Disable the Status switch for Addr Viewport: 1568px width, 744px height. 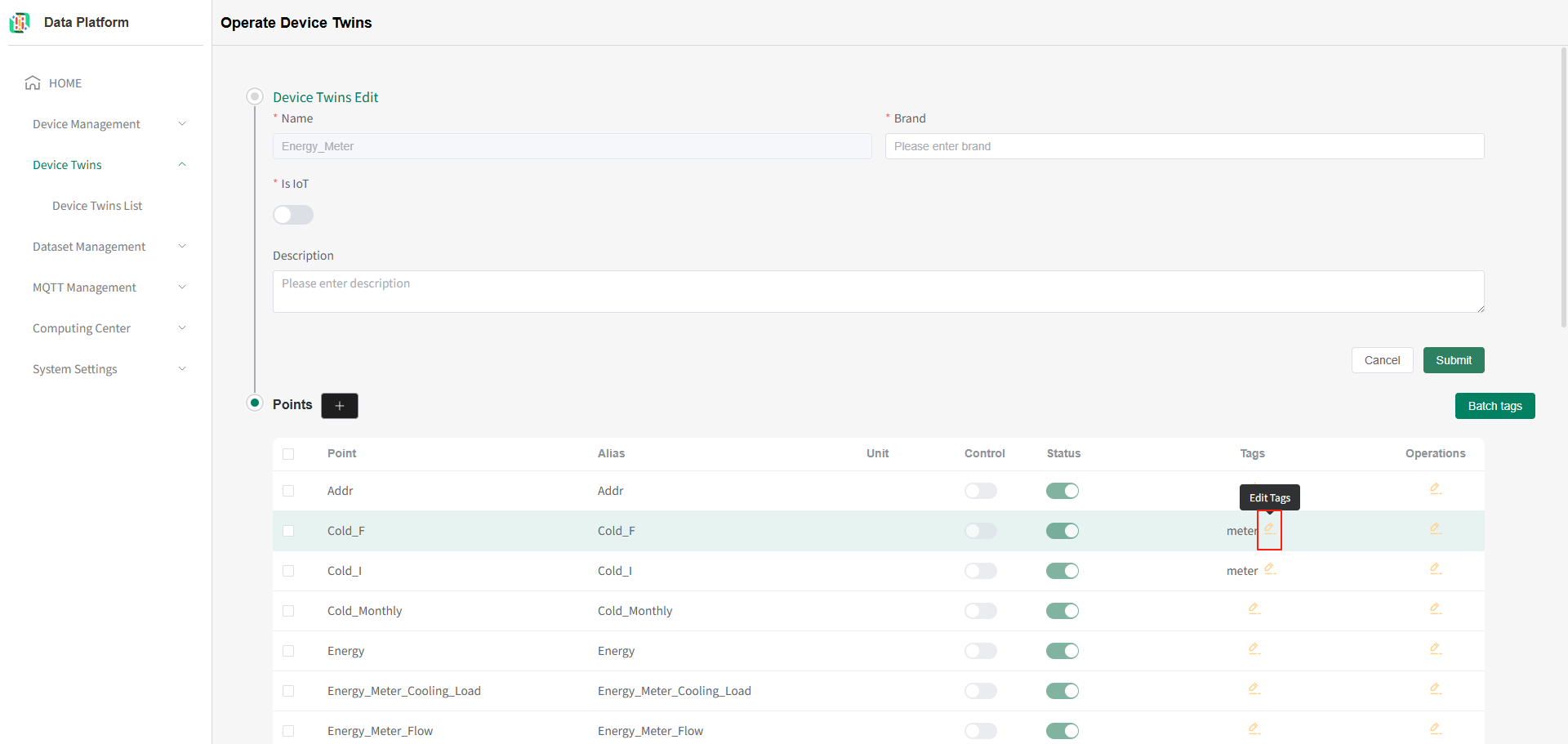click(1062, 491)
